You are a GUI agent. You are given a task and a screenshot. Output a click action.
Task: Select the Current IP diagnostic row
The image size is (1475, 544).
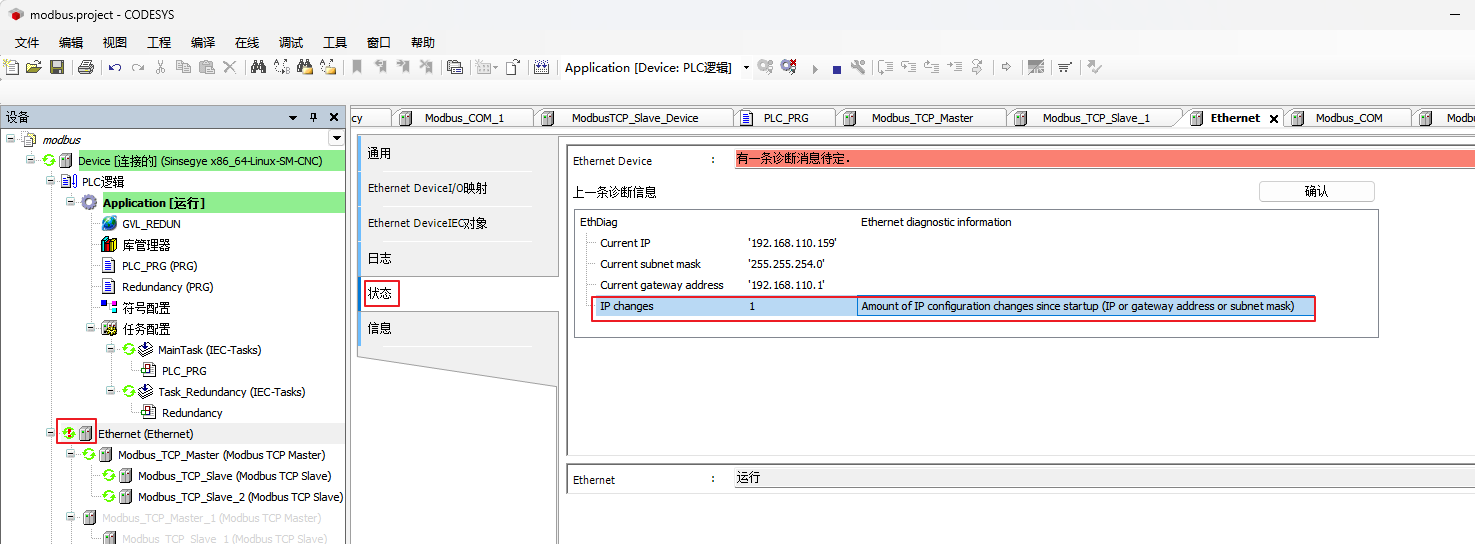(625, 243)
